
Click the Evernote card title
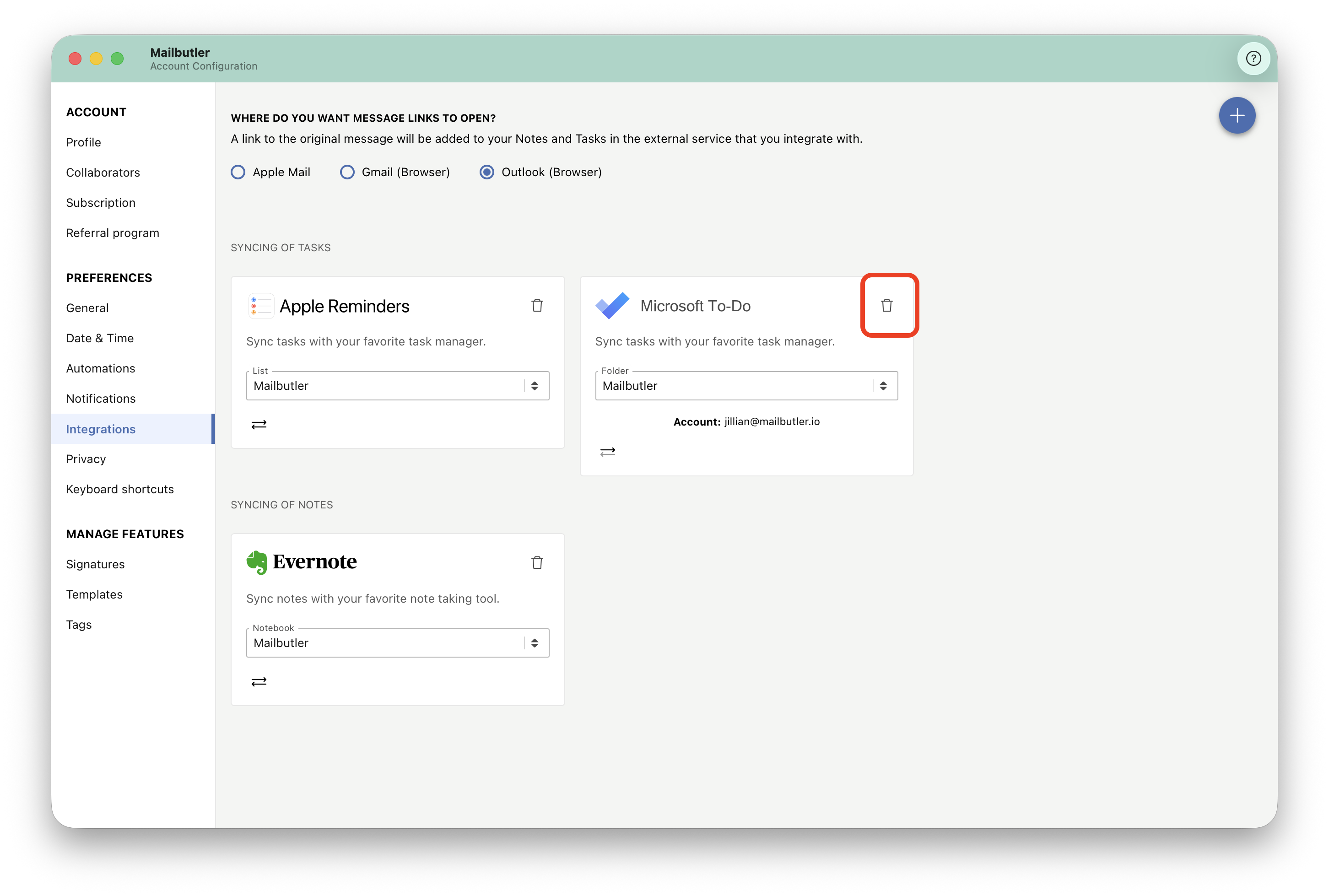315,562
